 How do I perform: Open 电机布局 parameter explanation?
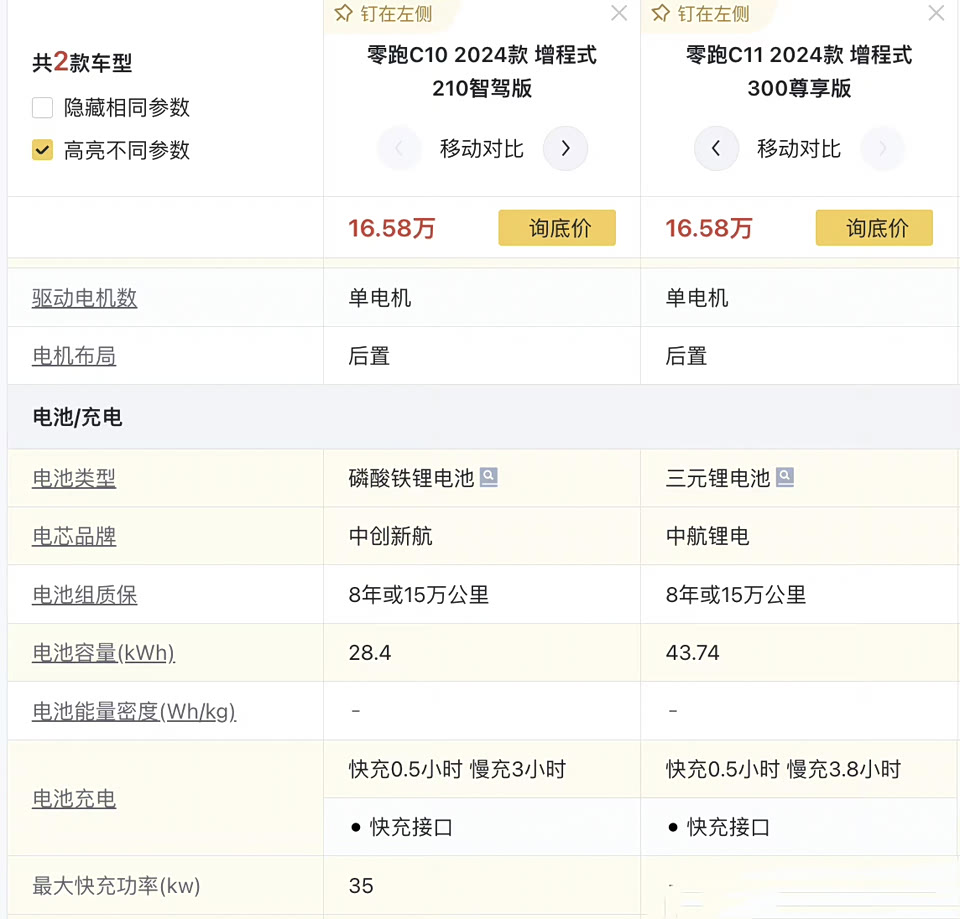pyautogui.click(x=74, y=356)
